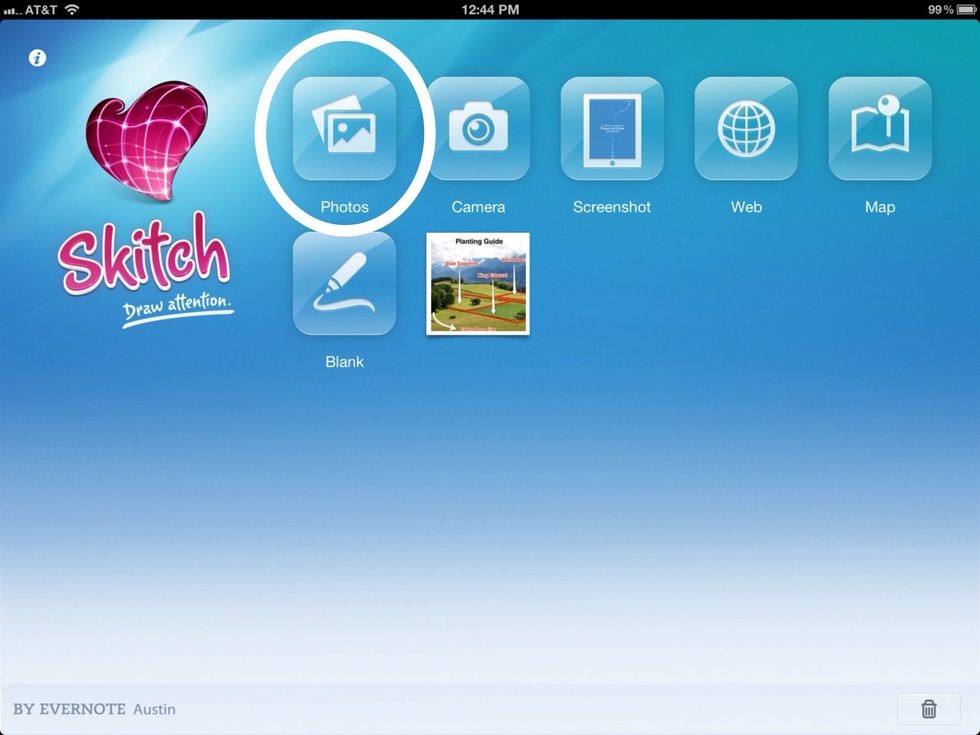Start a Blank canvas with pen icon
Image resolution: width=980 pixels, height=735 pixels.
pyautogui.click(x=344, y=284)
